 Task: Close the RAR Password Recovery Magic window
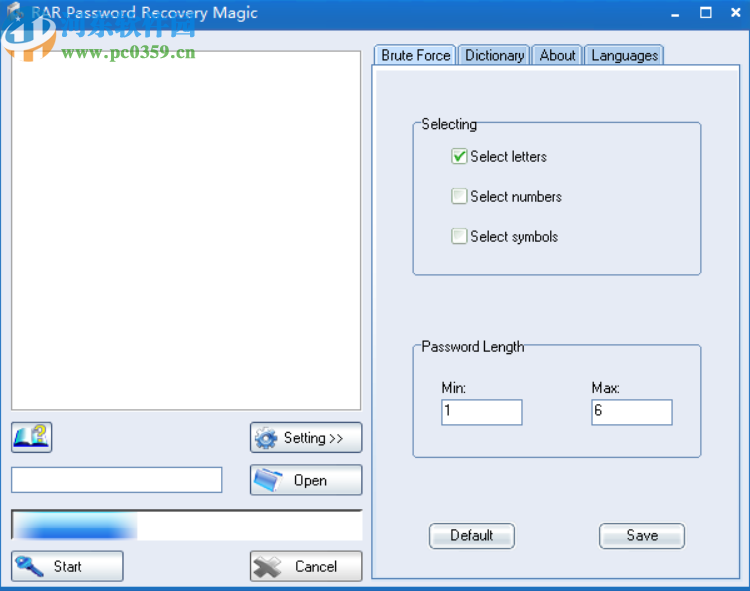[736, 13]
